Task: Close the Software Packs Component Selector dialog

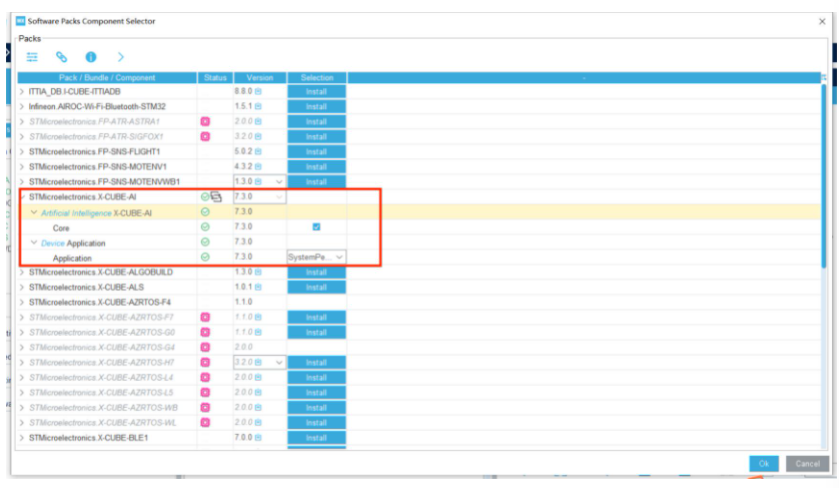Action: coord(822,21)
